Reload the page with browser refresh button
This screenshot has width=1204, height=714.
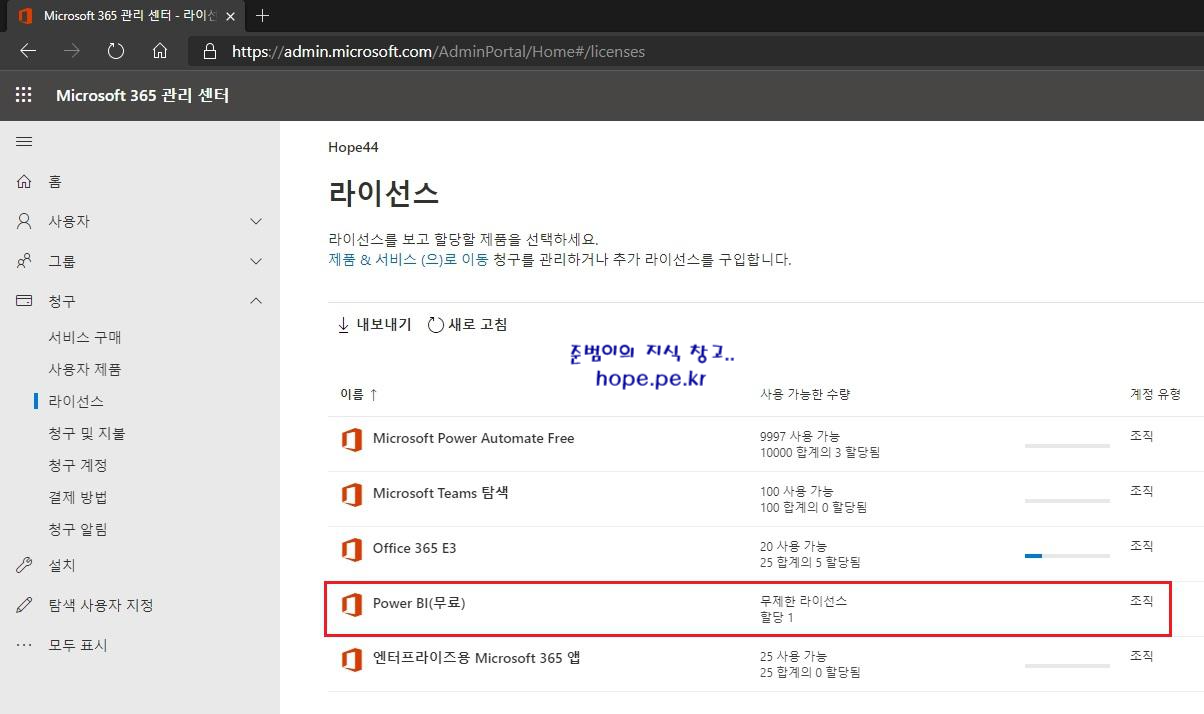(116, 51)
